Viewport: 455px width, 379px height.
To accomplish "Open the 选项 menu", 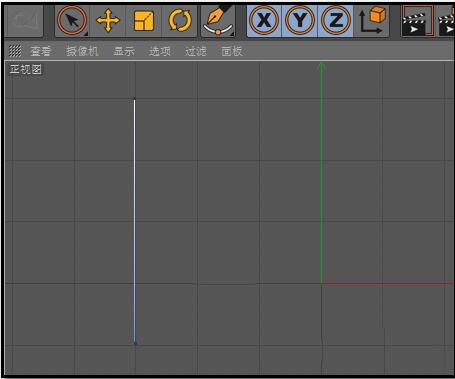I will [160, 51].
